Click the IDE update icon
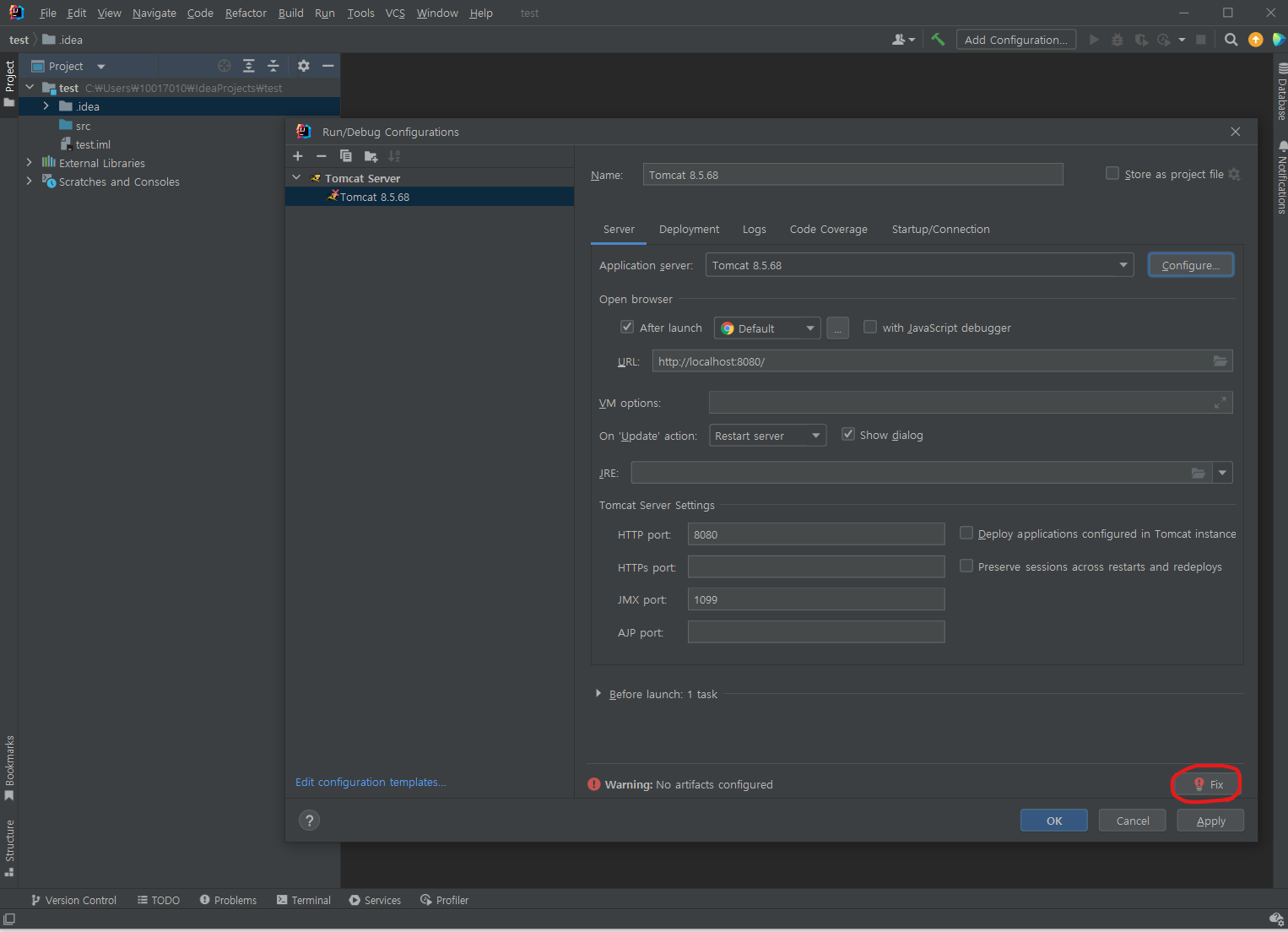 [1256, 40]
